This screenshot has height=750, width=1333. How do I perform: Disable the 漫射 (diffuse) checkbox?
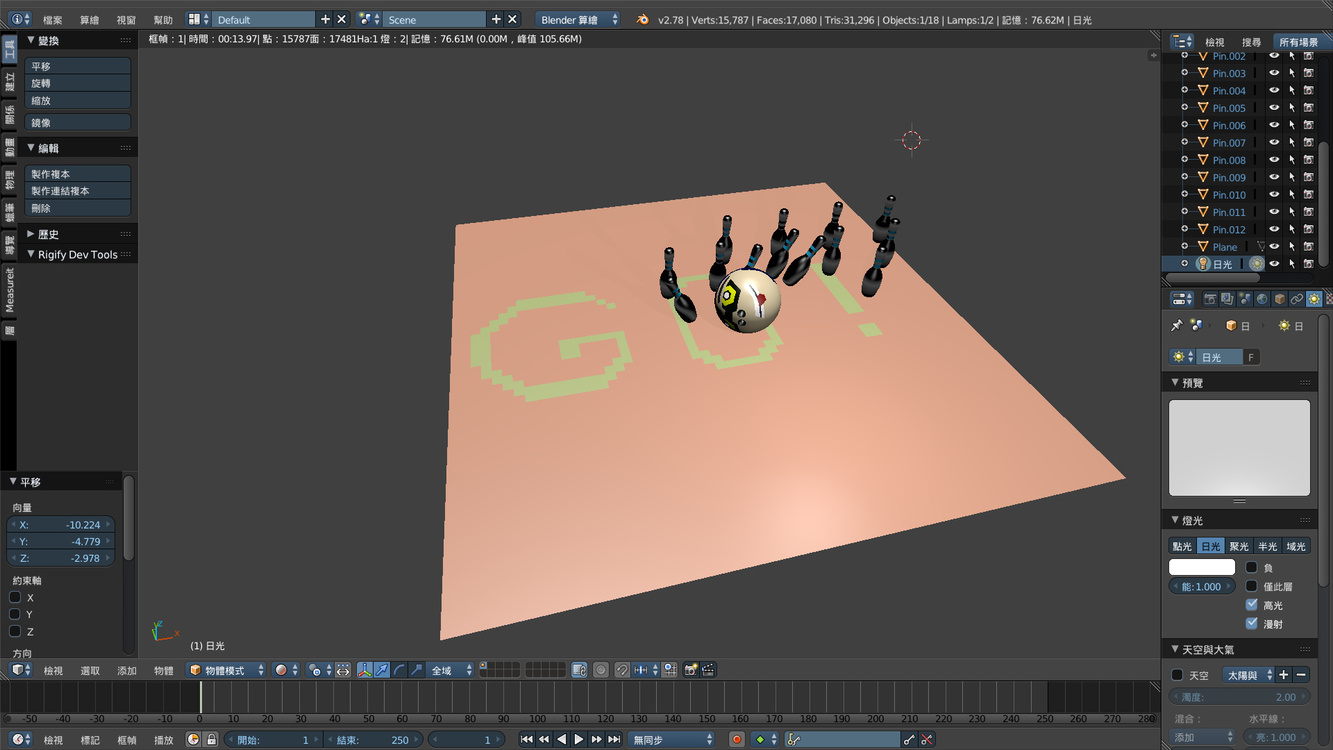tap(1251, 623)
